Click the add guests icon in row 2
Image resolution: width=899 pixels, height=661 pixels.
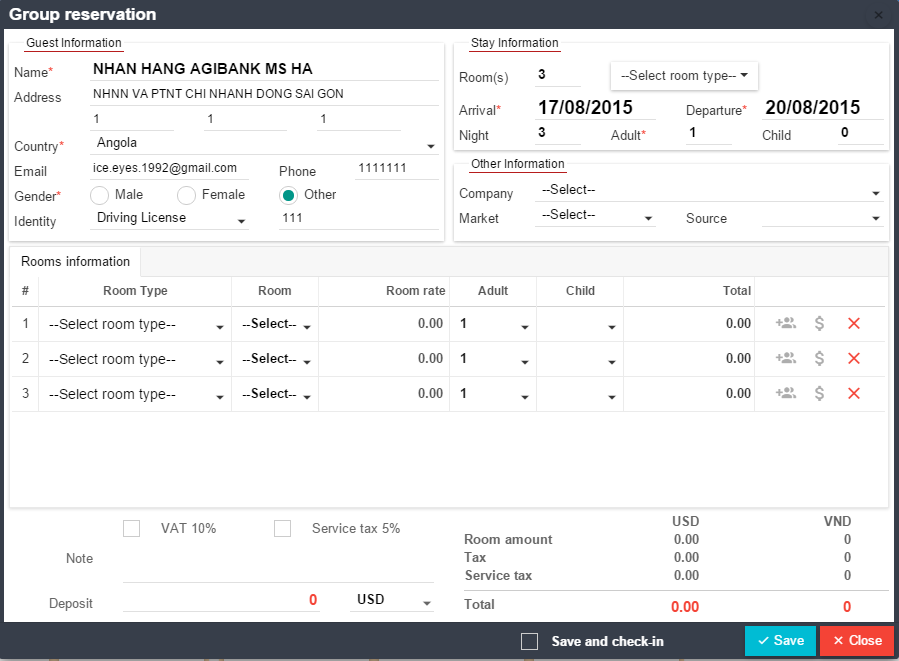(x=786, y=359)
